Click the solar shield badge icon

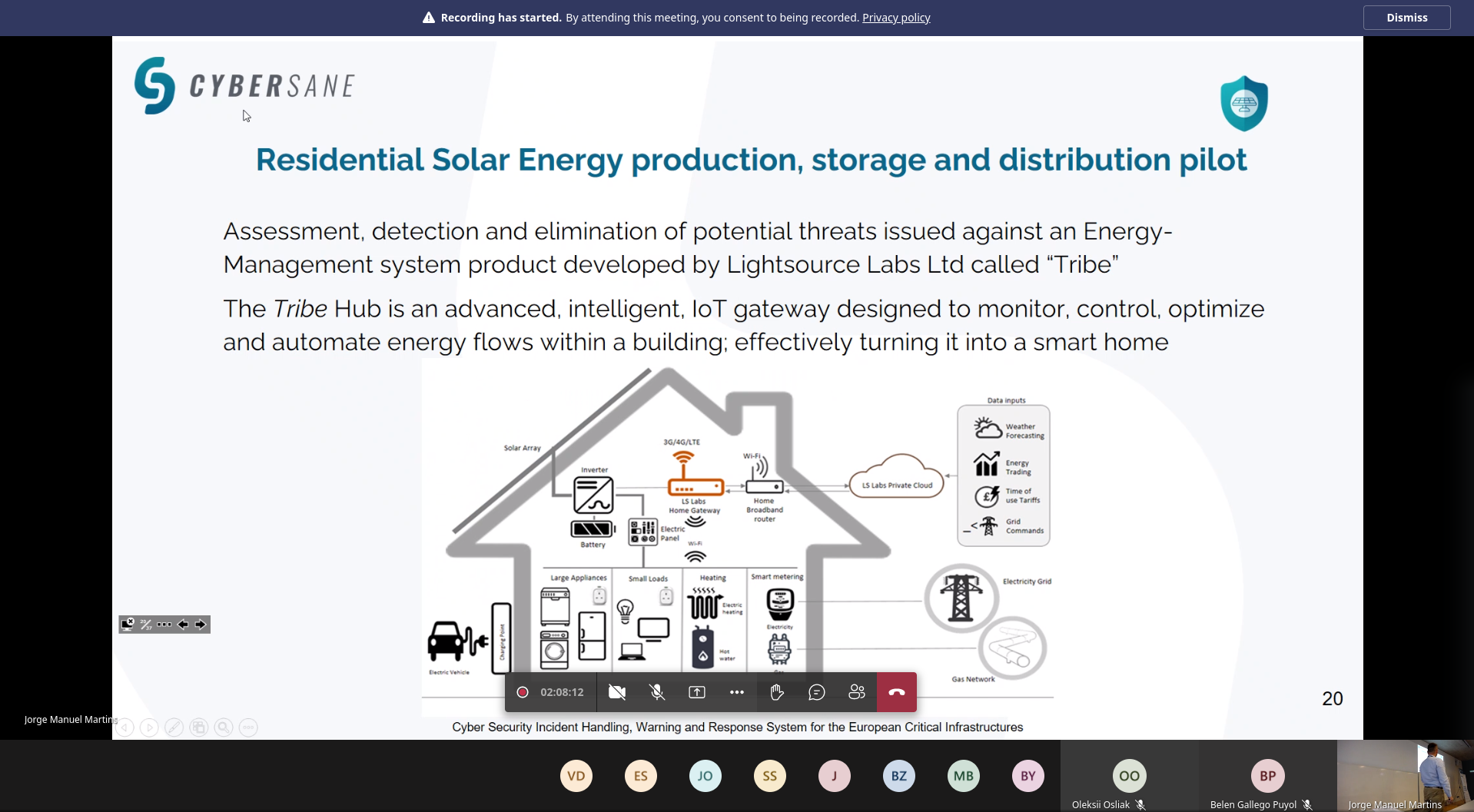pos(1244,103)
